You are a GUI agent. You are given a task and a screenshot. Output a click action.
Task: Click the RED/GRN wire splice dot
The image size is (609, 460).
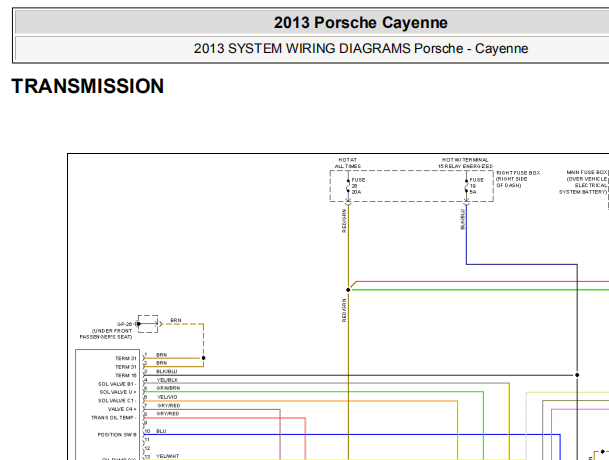point(348,290)
